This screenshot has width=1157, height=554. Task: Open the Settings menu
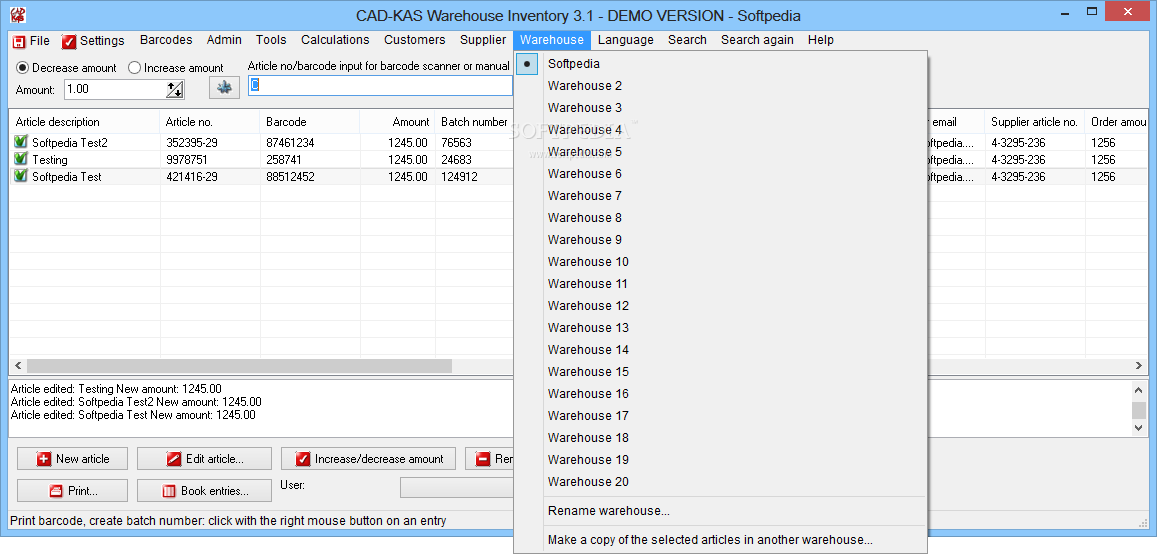(102, 41)
